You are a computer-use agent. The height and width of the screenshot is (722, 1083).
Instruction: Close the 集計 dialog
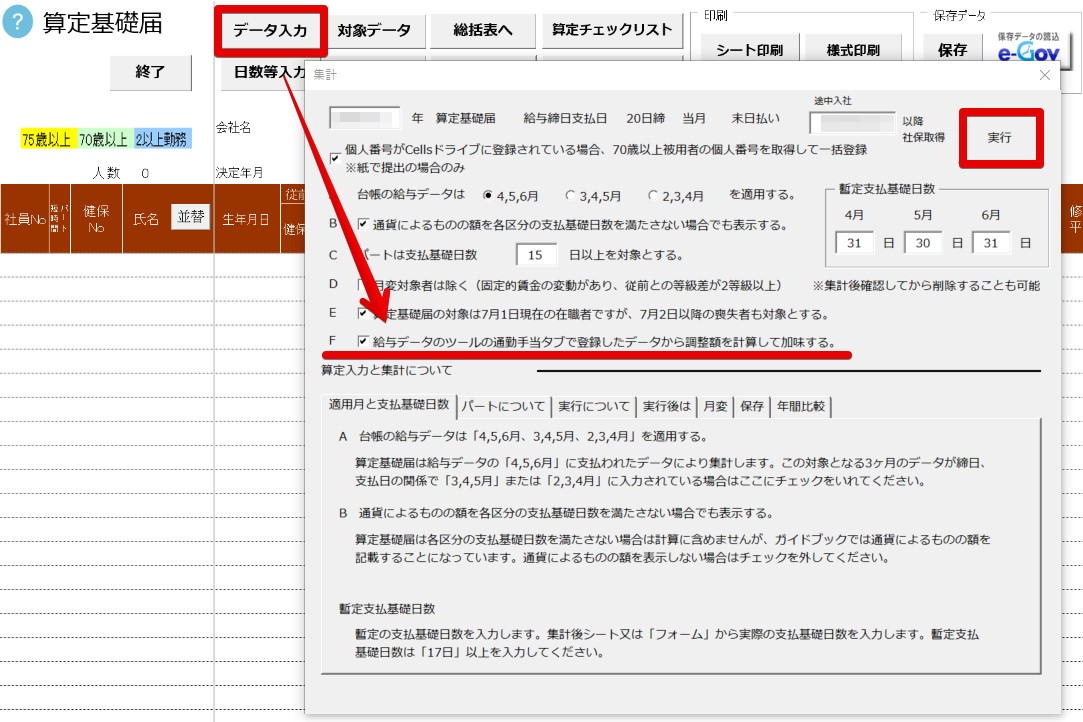click(1045, 75)
